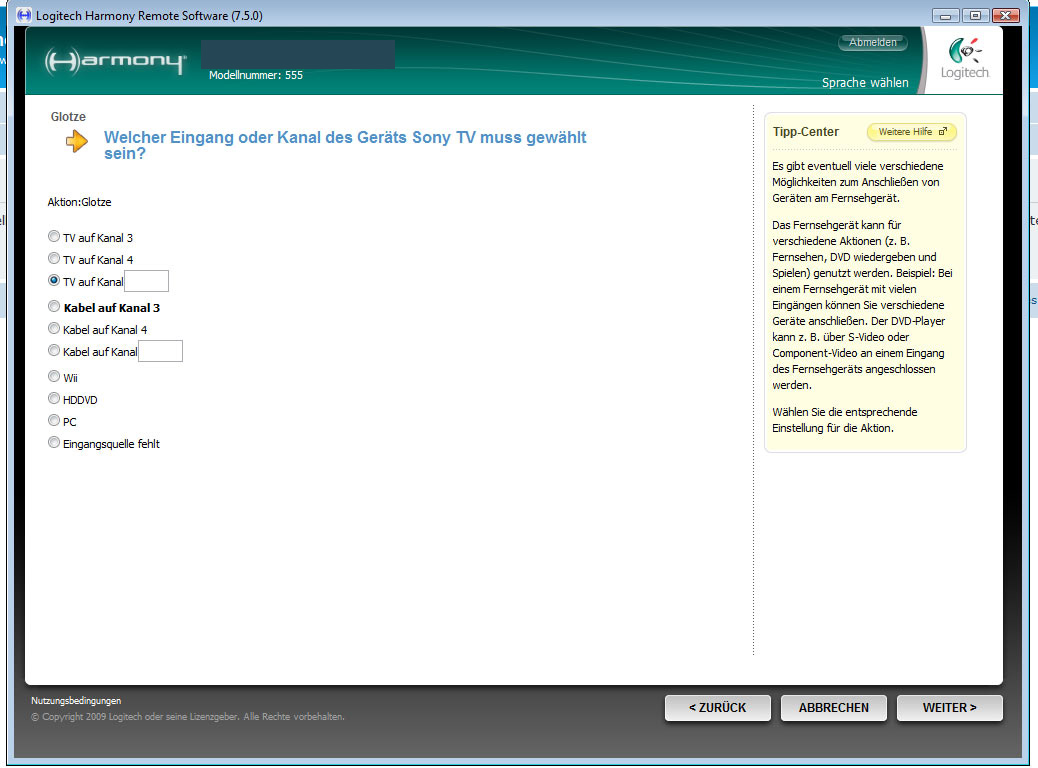Focus the Kabel auf Kanal number field
The image size is (1038, 768).
point(160,351)
